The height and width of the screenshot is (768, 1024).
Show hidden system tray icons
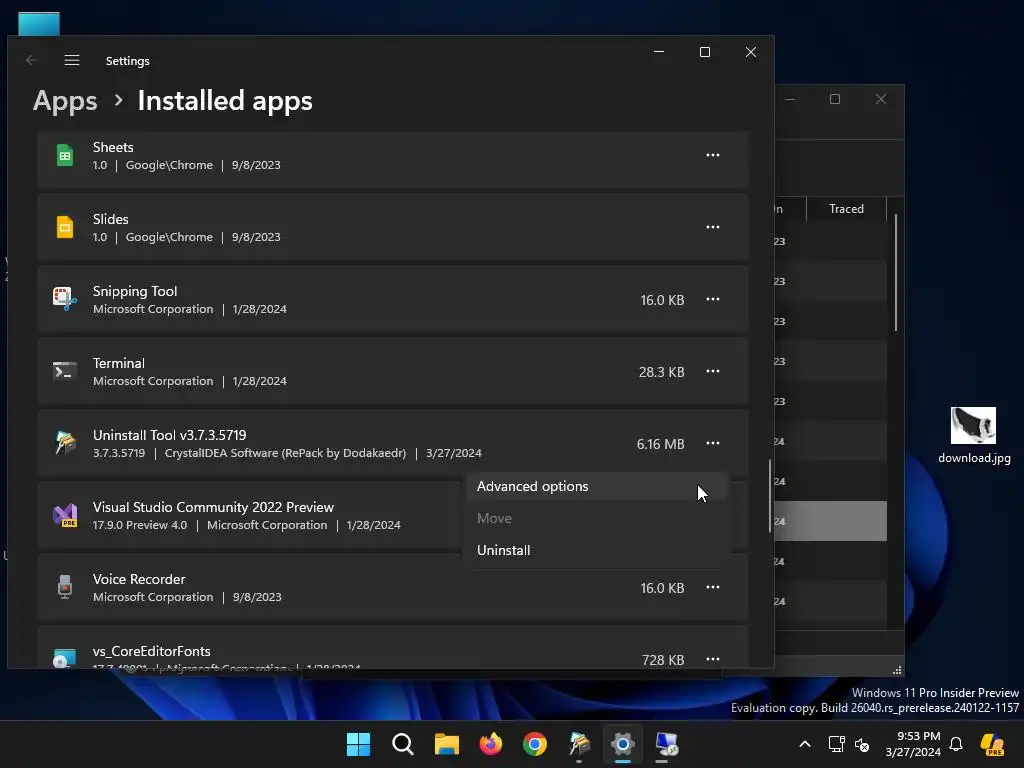(x=805, y=744)
